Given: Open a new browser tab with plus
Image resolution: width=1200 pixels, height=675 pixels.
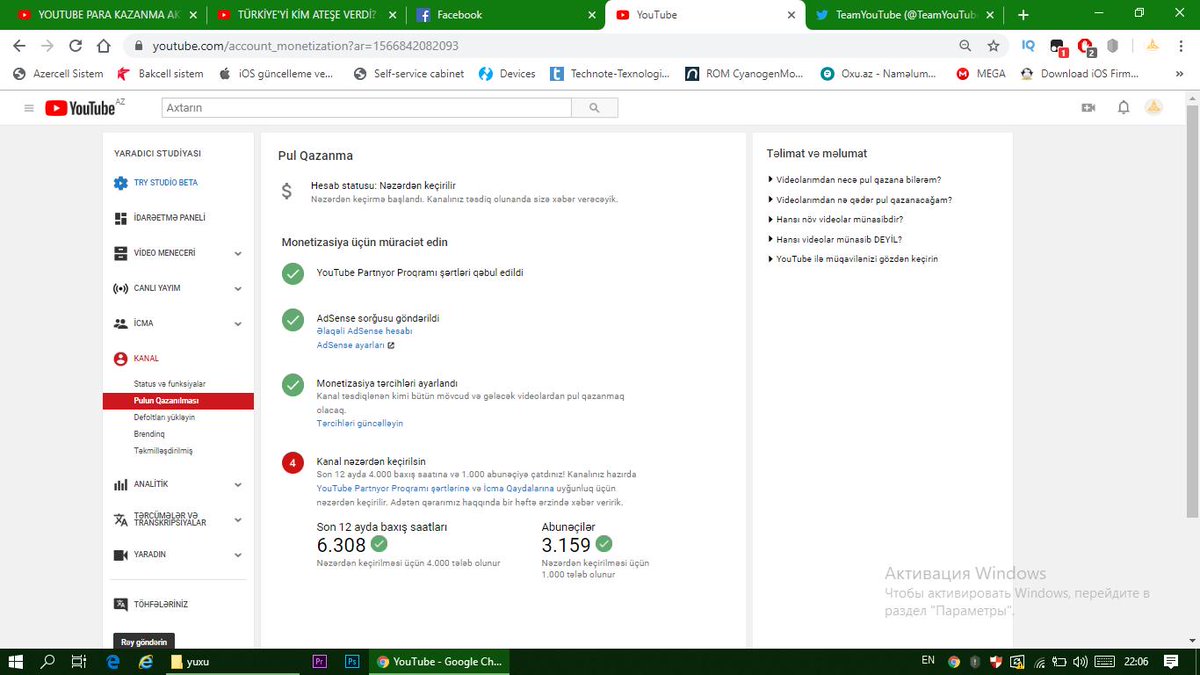Looking at the screenshot, I should [x=1023, y=15].
